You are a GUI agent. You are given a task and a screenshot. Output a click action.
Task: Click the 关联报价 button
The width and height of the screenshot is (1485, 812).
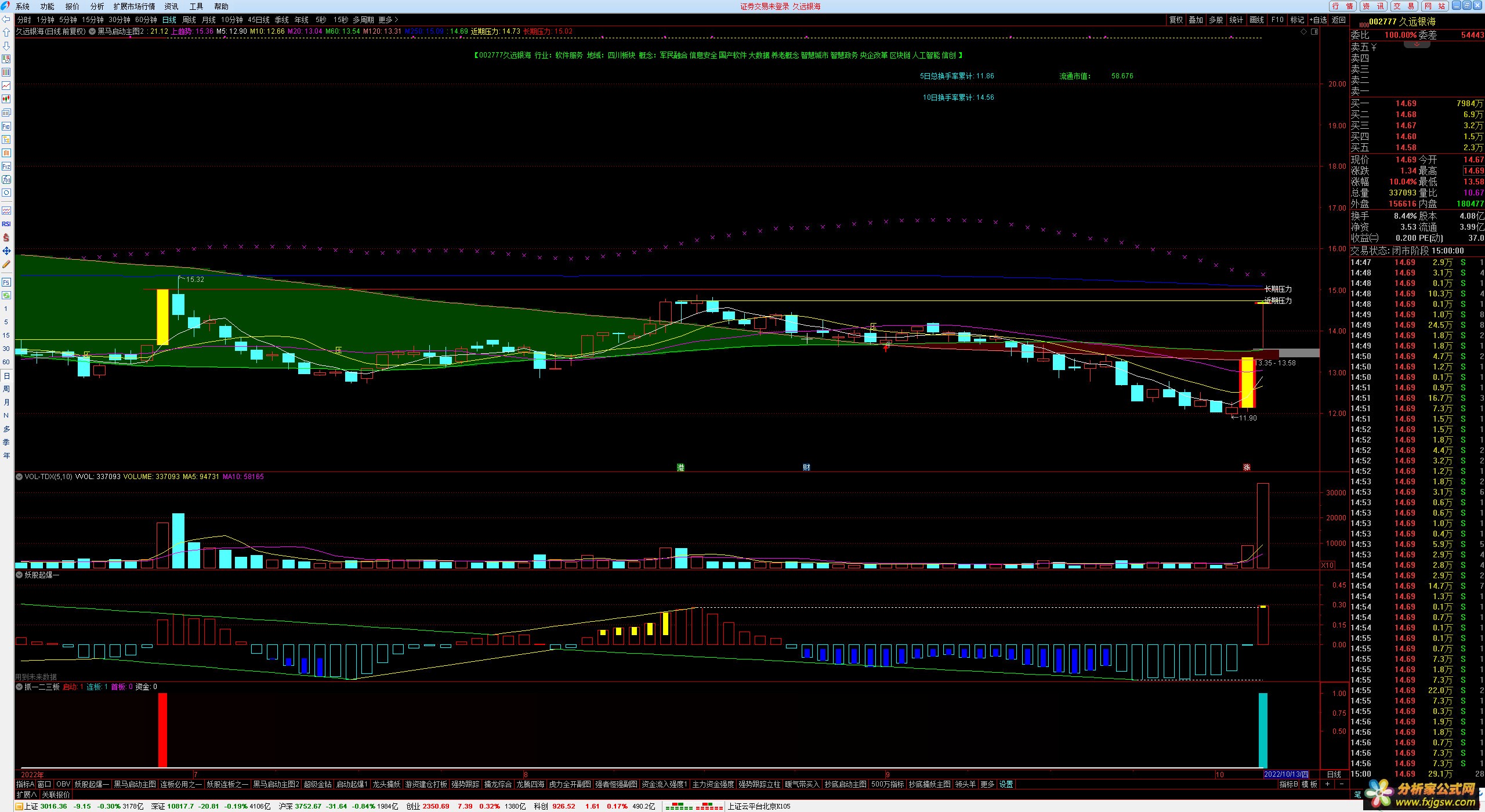tap(56, 795)
